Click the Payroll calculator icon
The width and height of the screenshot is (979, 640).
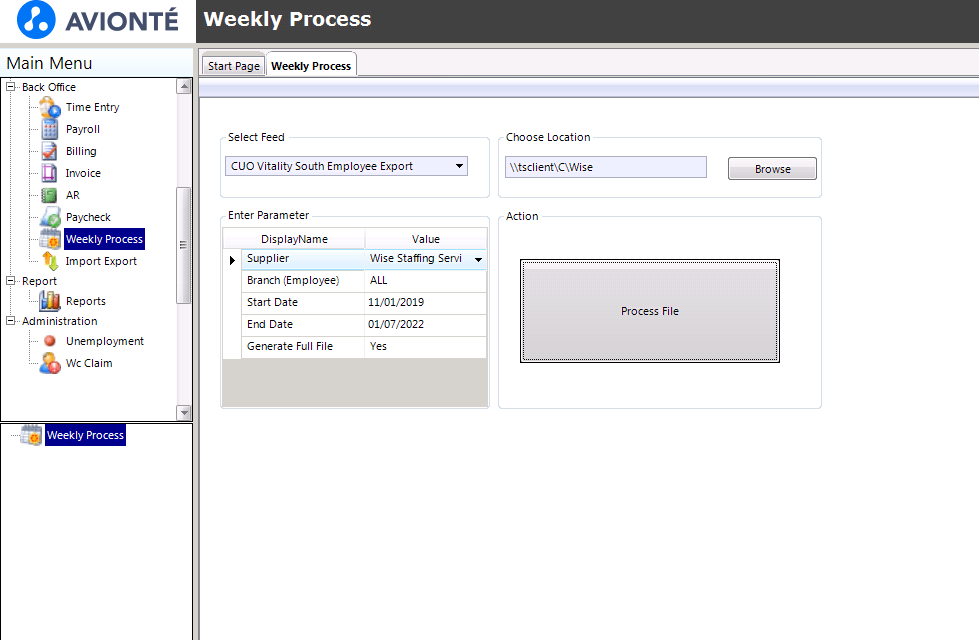tap(50, 129)
